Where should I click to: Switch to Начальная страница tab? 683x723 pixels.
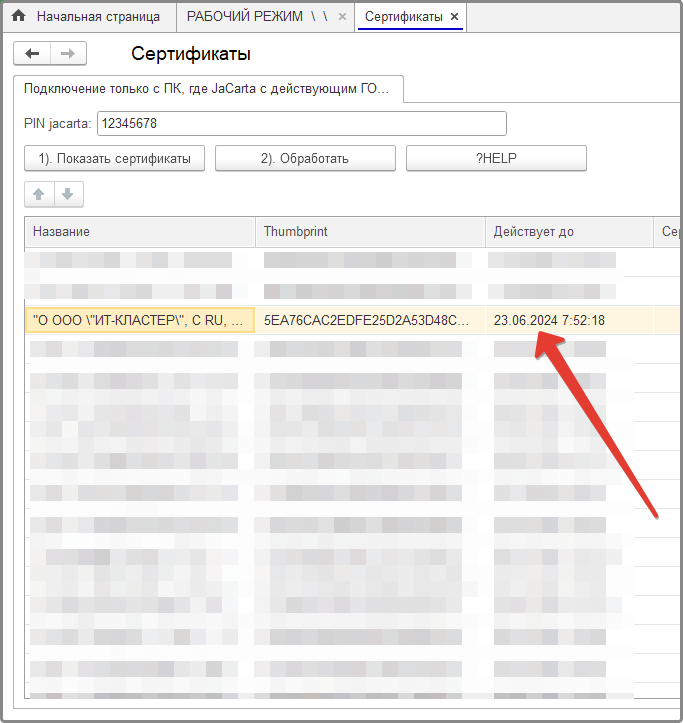[89, 17]
